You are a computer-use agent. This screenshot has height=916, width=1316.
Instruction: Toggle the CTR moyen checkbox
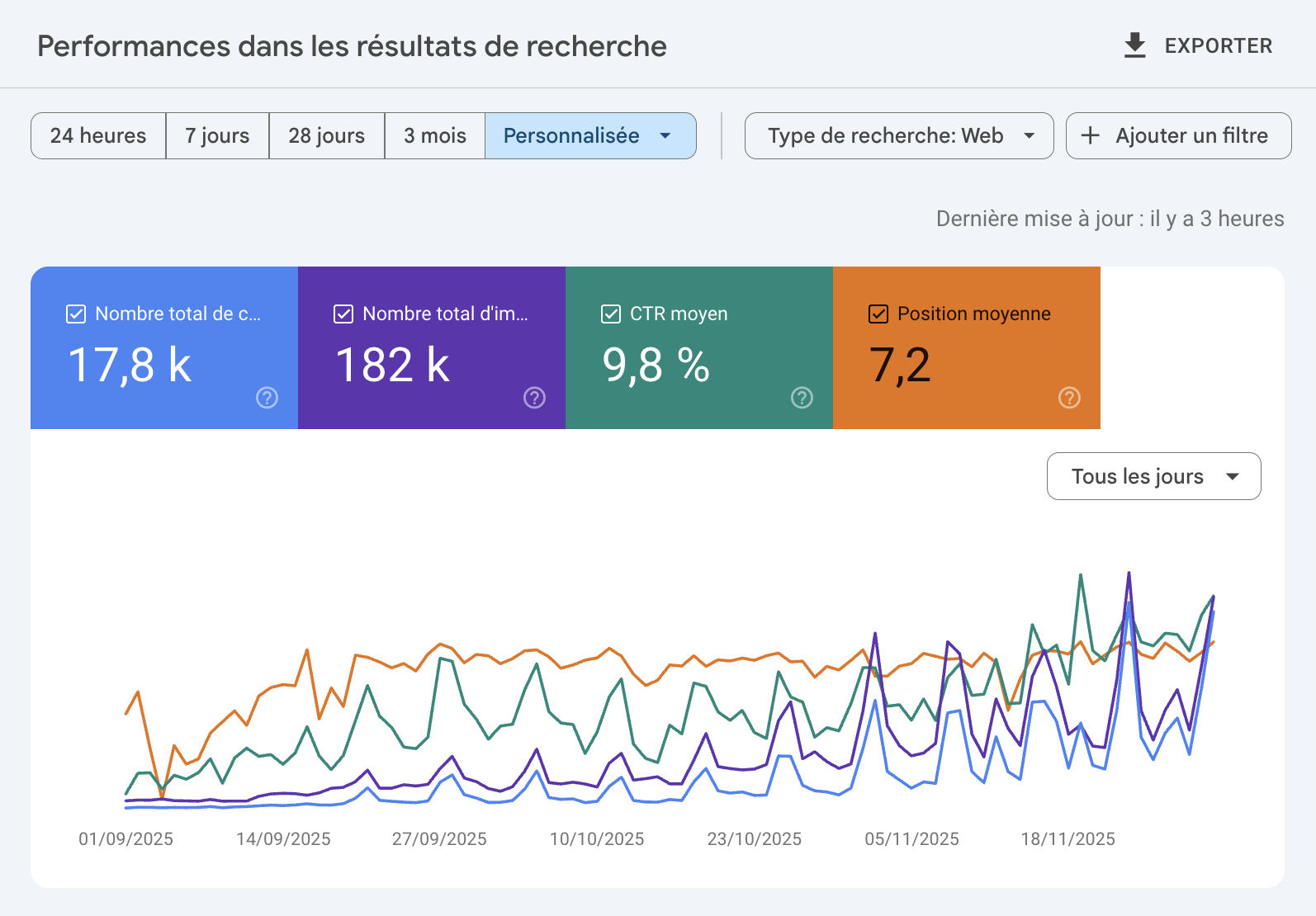[x=611, y=314]
